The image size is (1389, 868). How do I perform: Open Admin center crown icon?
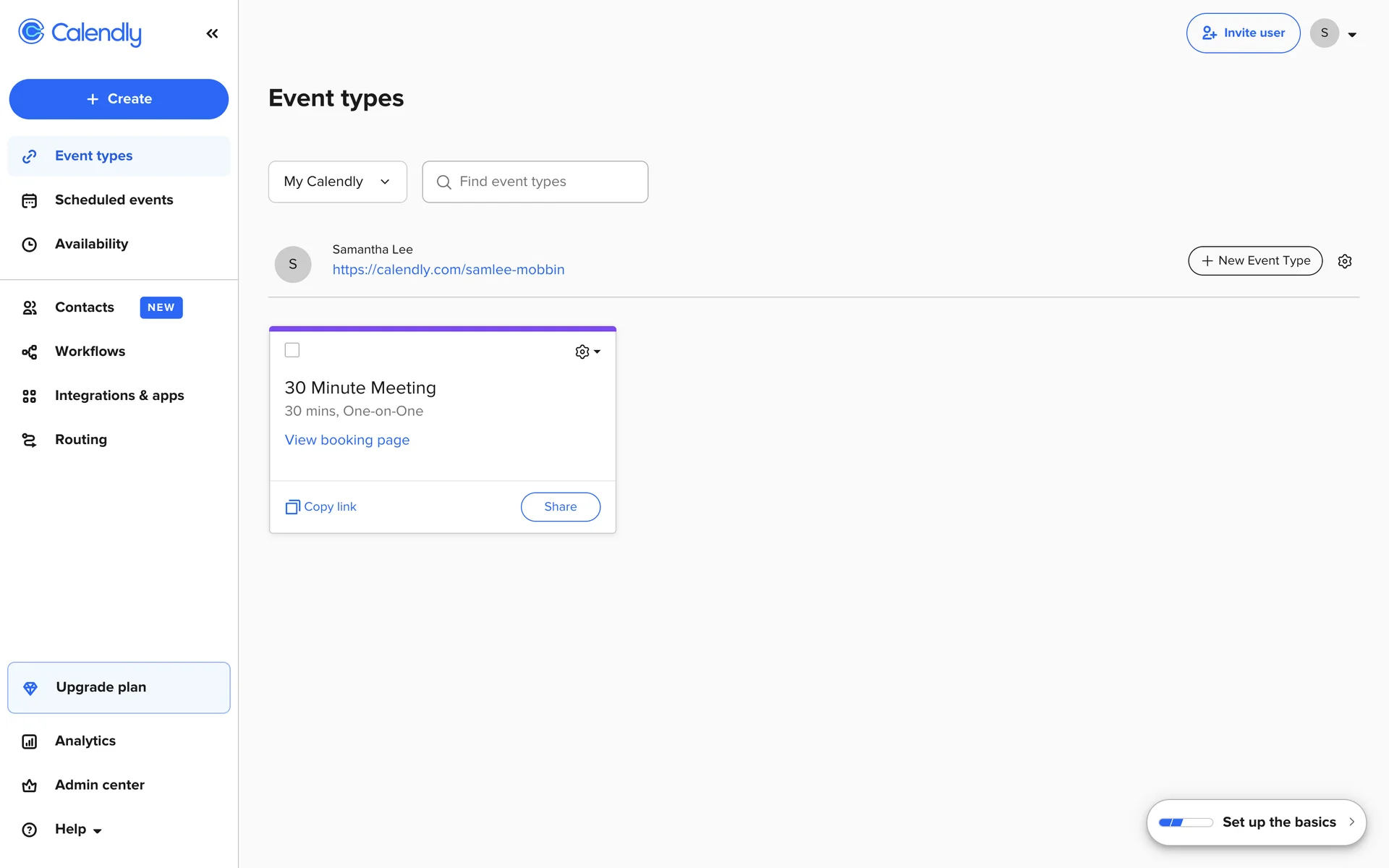click(x=30, y=786)
